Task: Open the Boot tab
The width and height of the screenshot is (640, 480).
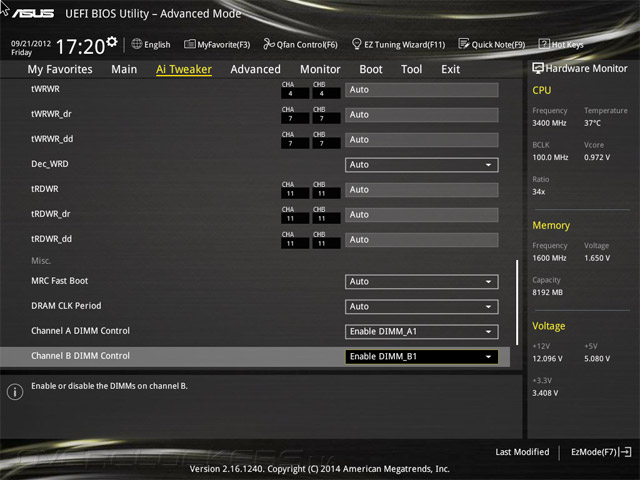Action: click(371, 69)
